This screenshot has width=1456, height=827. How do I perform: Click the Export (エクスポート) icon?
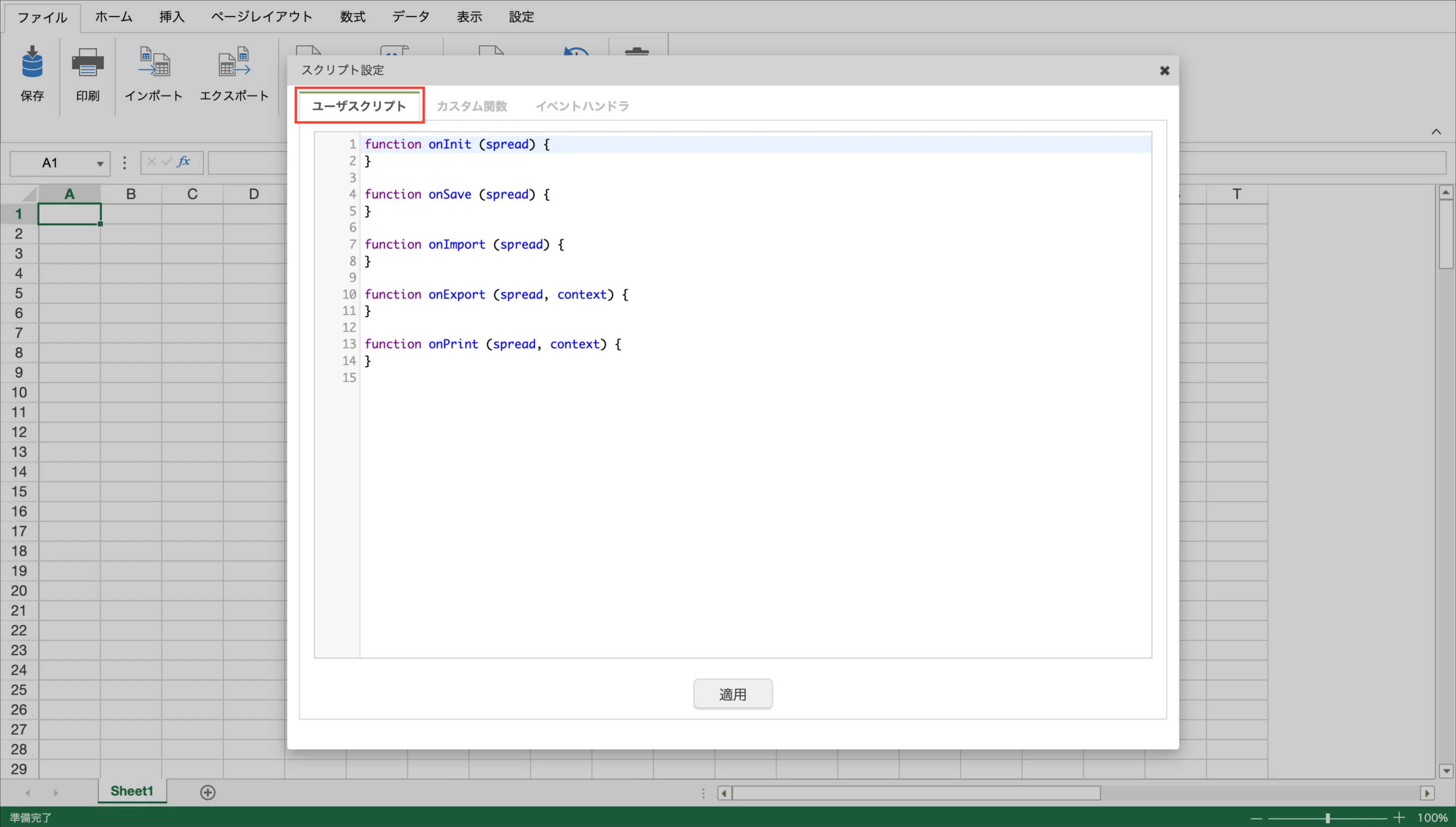(234, 62)
